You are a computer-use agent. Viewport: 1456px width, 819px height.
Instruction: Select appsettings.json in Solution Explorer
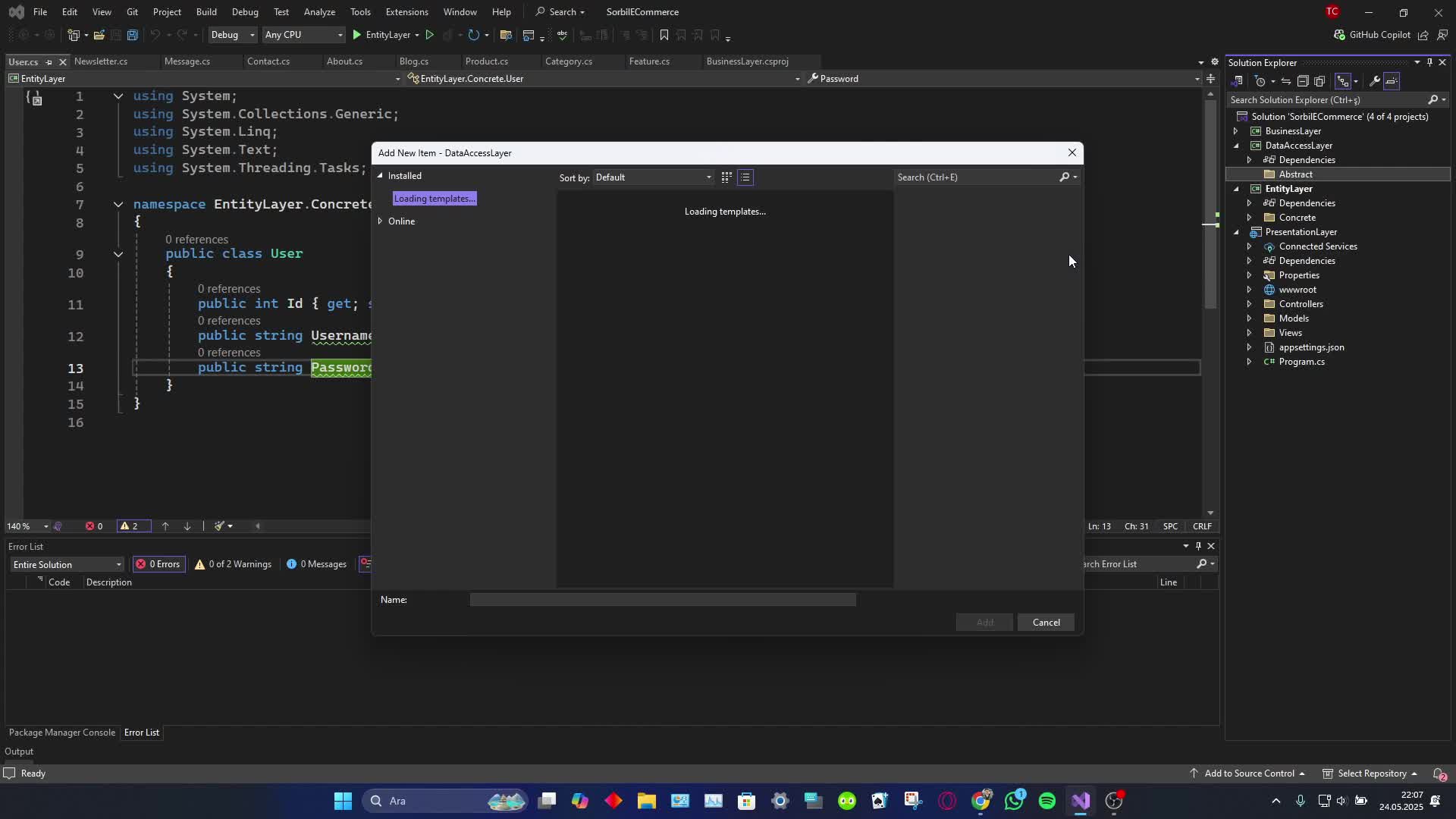[1311, 347]
